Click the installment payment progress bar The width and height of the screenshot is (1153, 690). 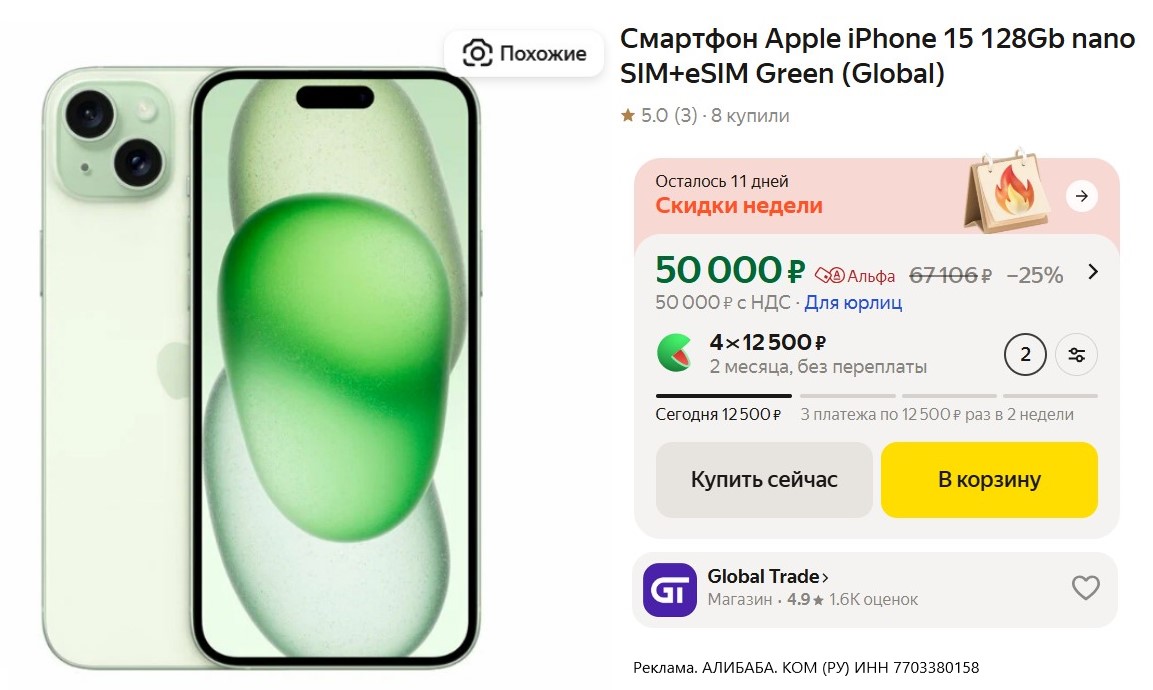point(876,396)
